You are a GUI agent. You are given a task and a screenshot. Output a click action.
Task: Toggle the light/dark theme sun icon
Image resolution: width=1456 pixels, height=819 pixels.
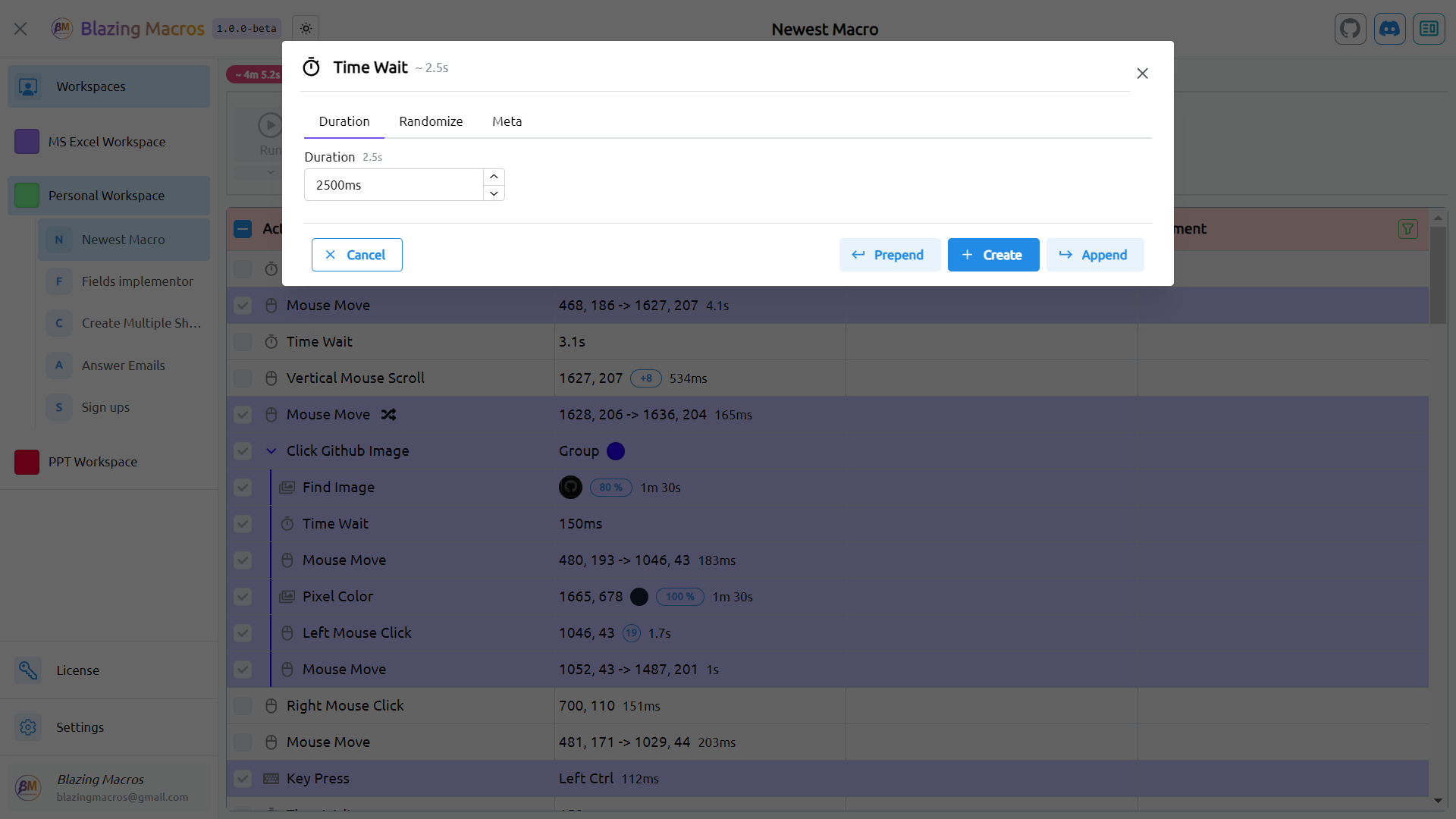[306, 29]
